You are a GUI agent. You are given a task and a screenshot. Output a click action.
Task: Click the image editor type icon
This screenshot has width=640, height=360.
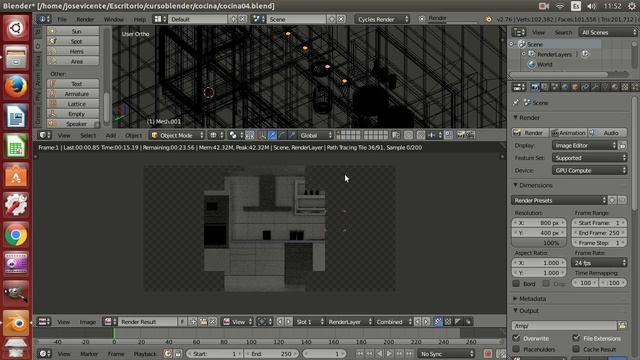(x=44, y=322)
